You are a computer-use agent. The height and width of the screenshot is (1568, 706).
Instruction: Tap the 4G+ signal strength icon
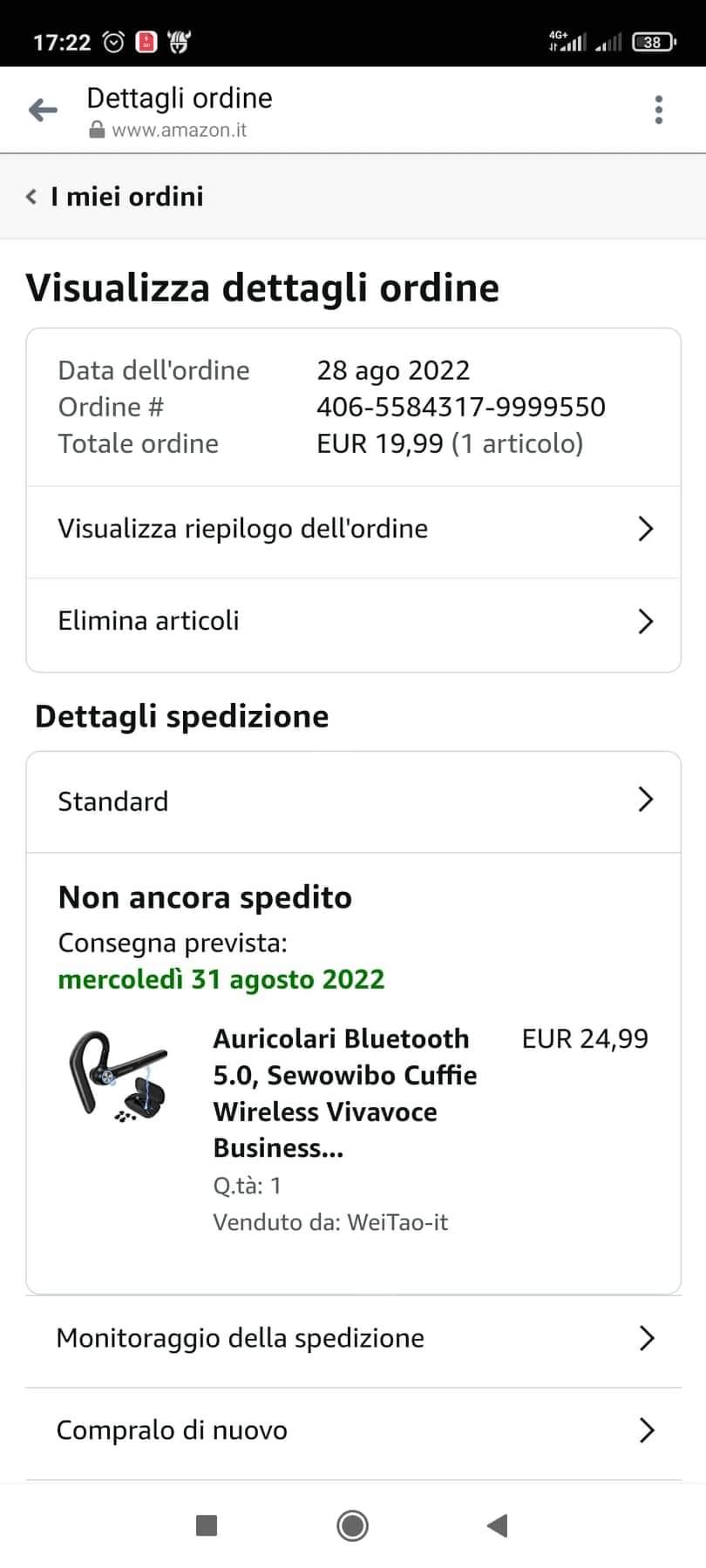(567, 40)
